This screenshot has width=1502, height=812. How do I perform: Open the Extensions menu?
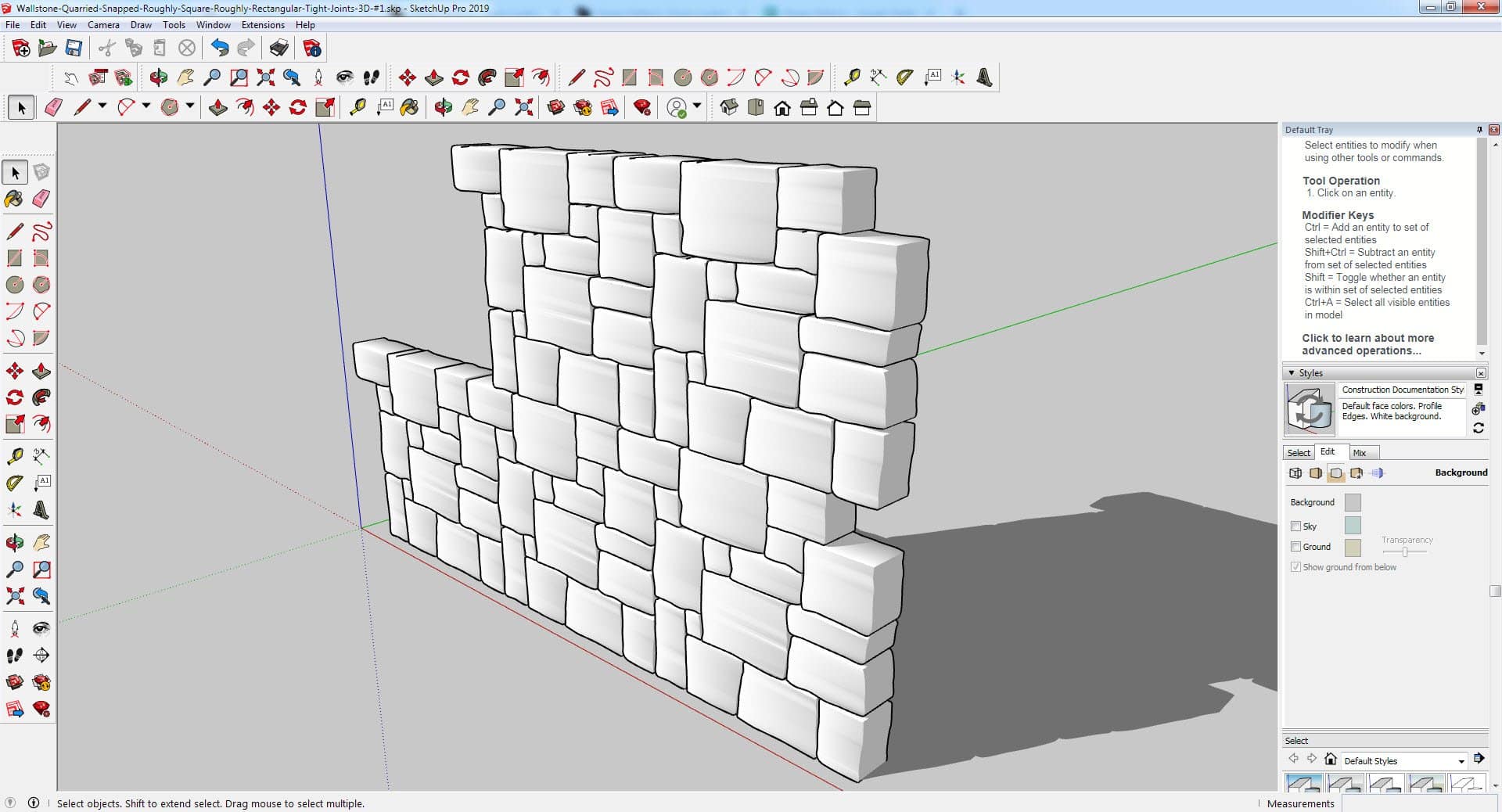pyautogui.click(x=263, y=25)
